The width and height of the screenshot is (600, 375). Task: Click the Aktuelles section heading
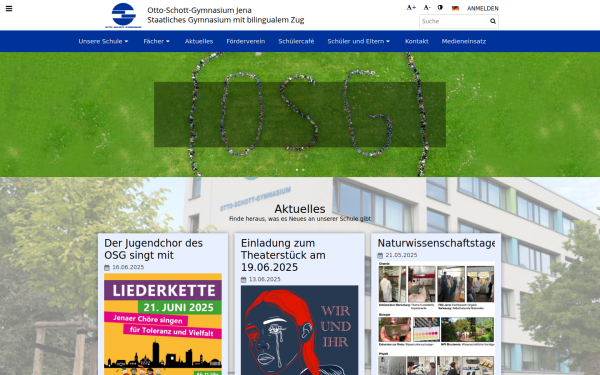coord(300,209)
